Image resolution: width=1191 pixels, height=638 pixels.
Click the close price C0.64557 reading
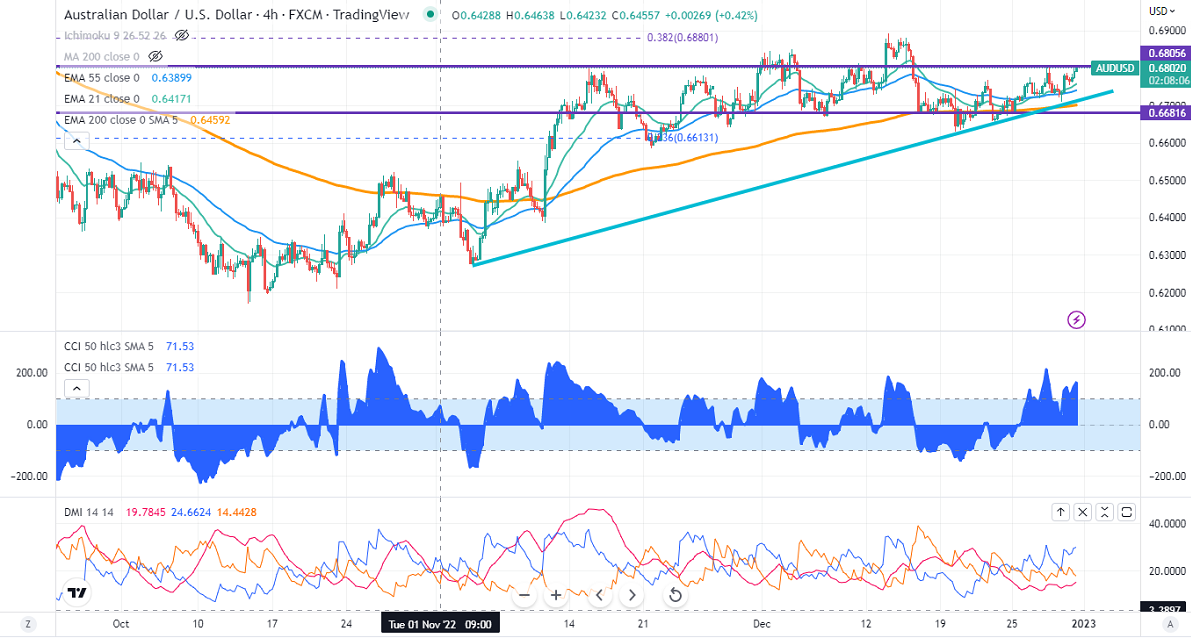tap(637, 15)
